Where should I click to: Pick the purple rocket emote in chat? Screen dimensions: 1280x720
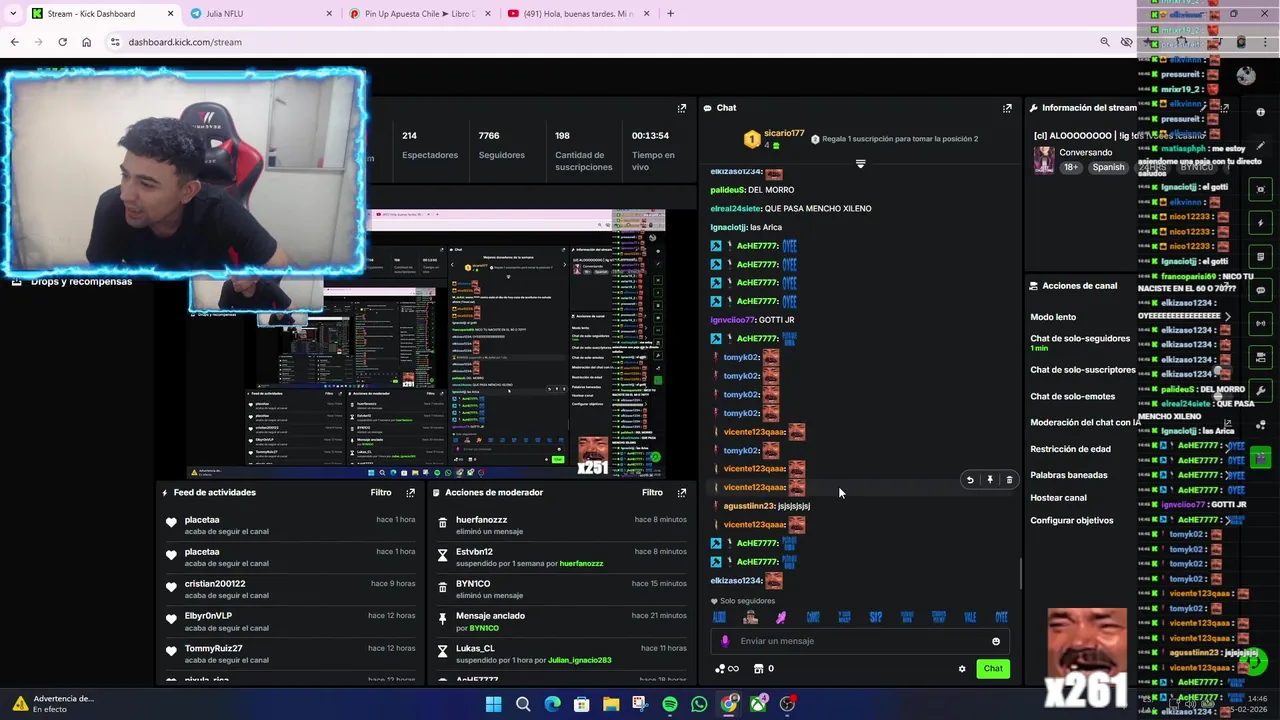click(x=781, y=617)
